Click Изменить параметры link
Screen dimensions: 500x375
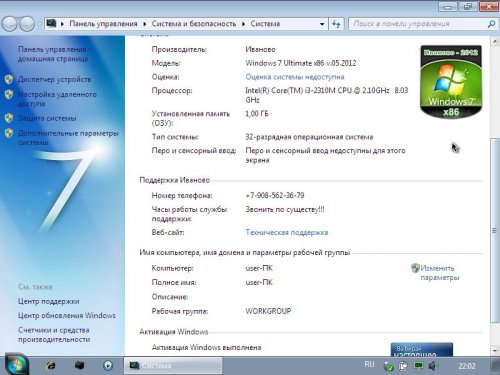(x=440, y=273)
